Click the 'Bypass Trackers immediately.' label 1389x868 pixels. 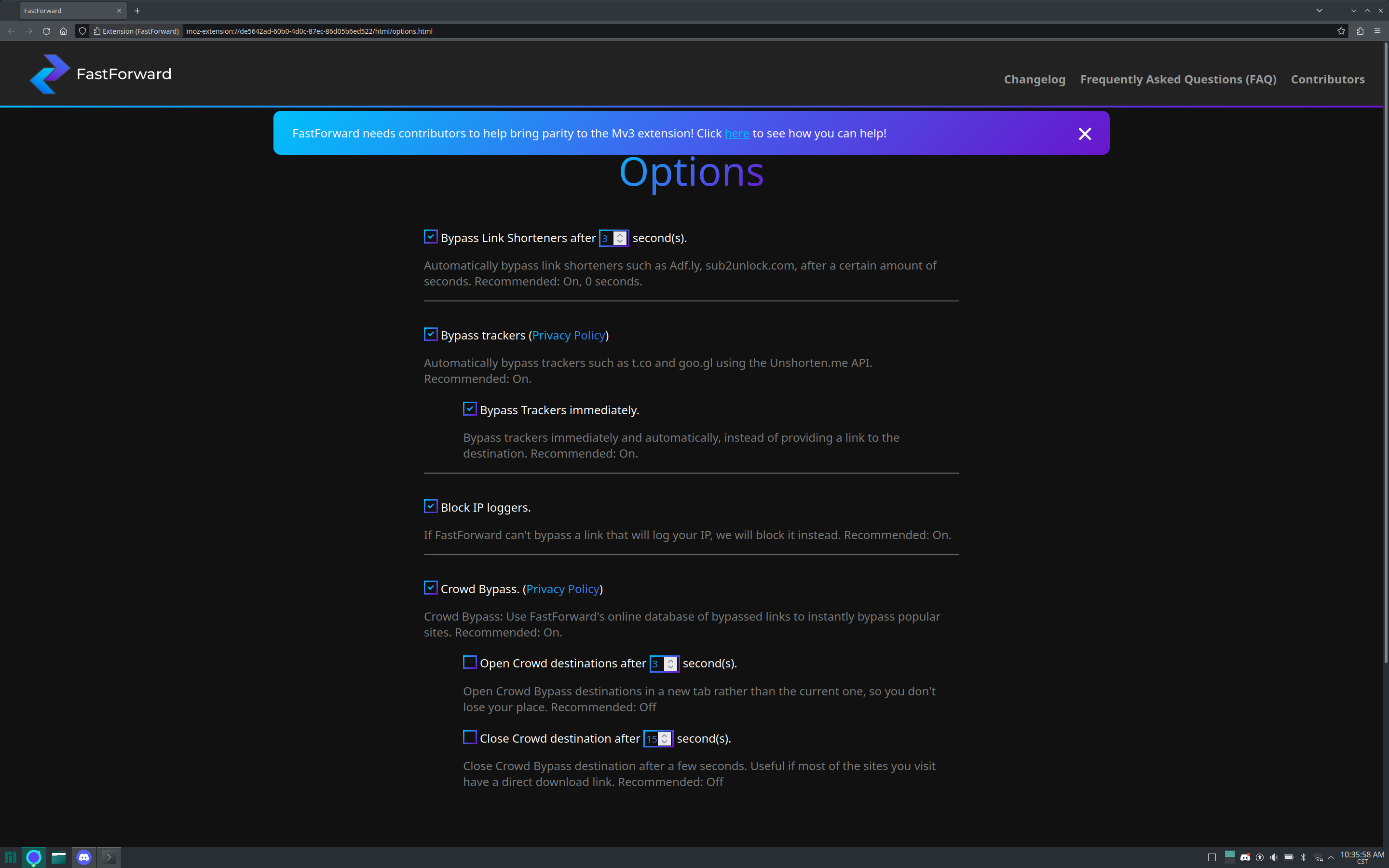click(x=559, y=410)
